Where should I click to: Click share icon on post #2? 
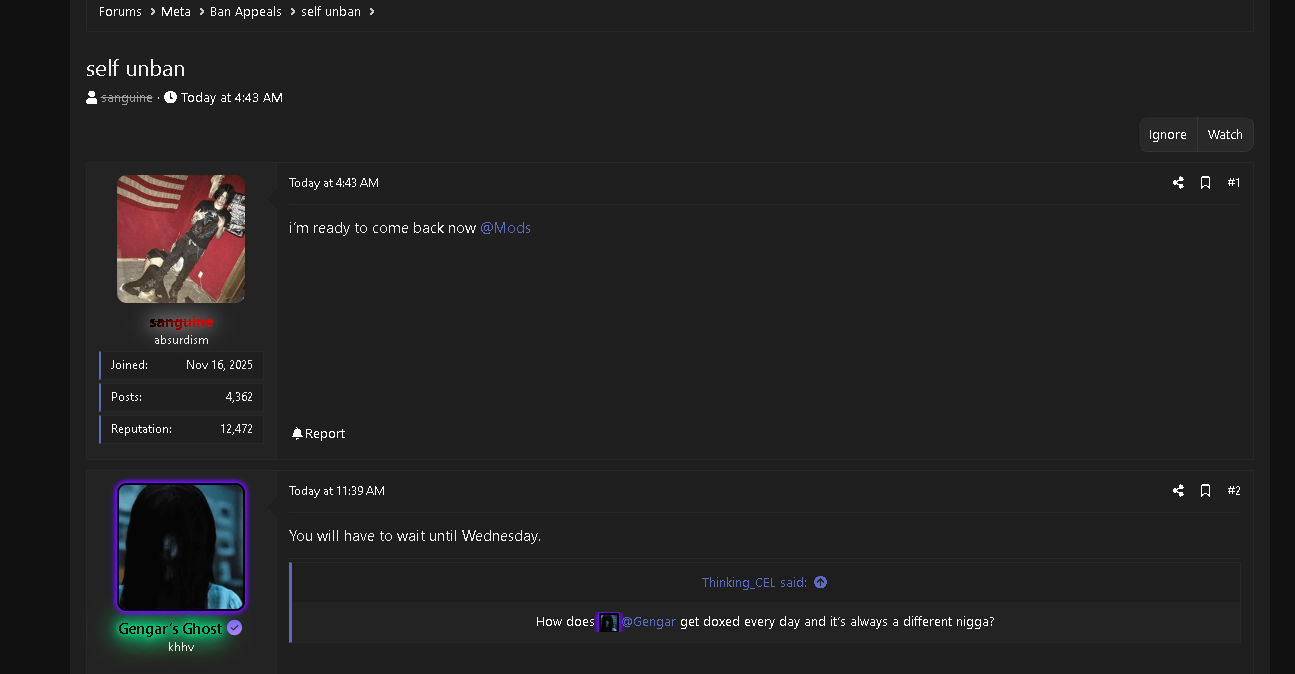(1178, 491)
